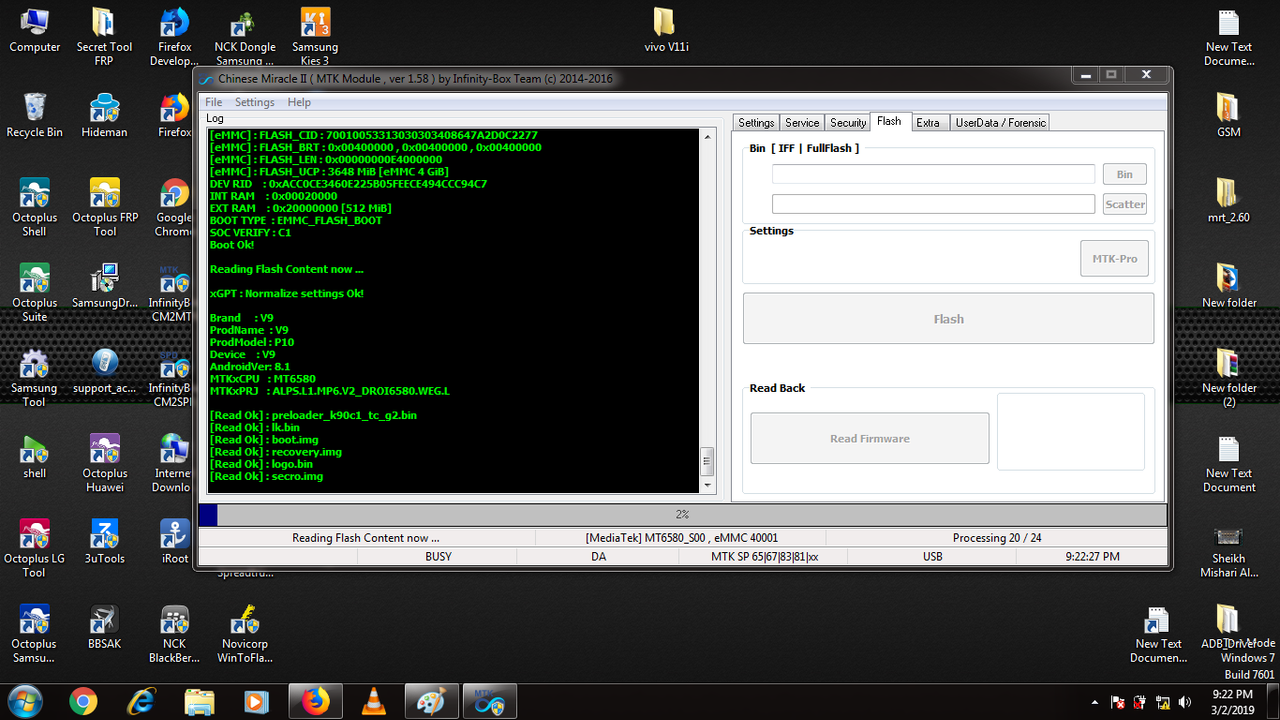Screen dimensions: 1280x720
Task: Open the File menu
Action: point(214,102)
